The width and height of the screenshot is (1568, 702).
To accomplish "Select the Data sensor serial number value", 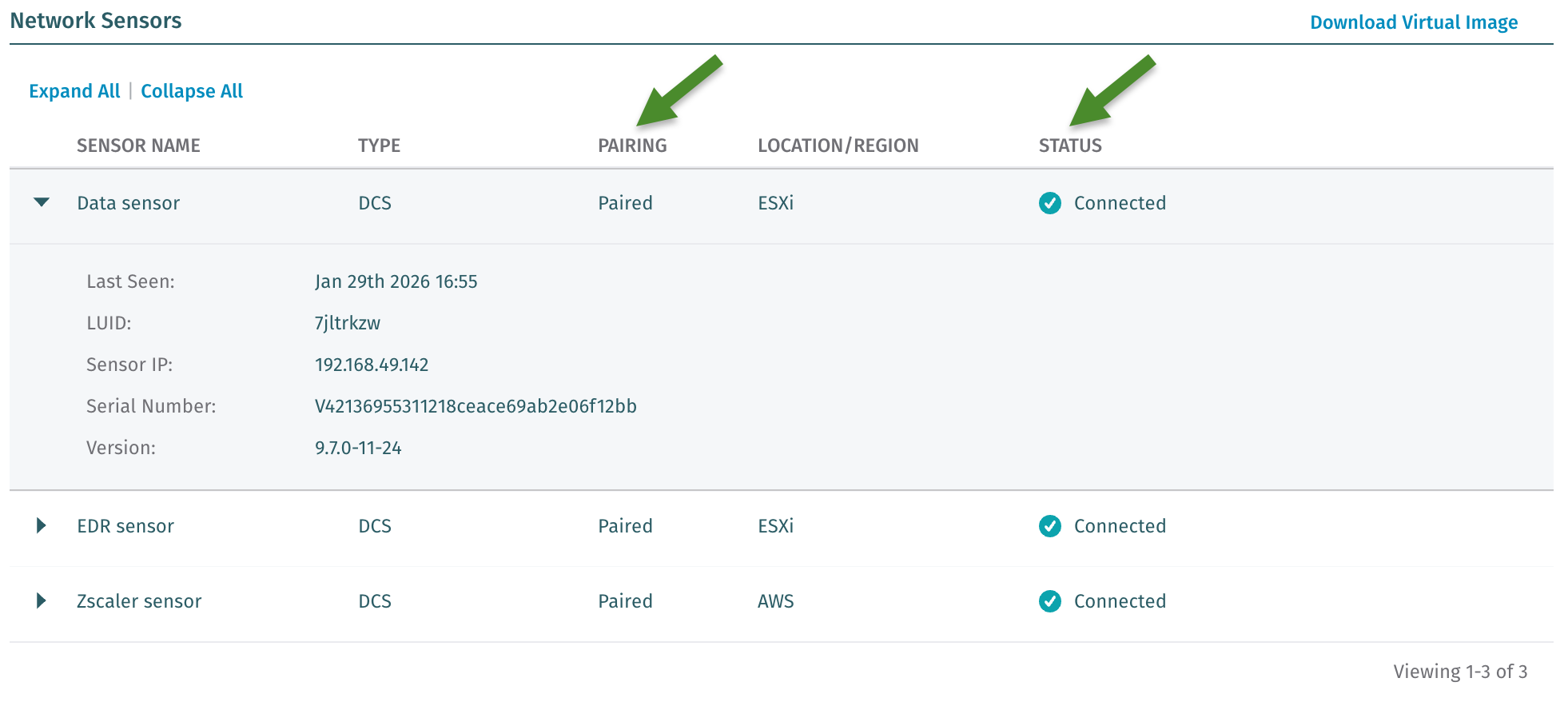I will coord(476,406).
